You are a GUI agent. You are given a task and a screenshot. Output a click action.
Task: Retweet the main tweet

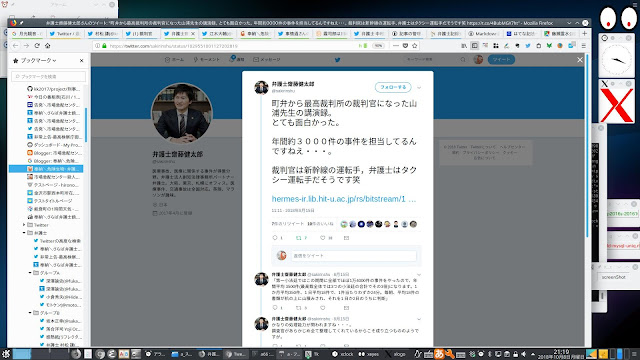tap(298, 238)
